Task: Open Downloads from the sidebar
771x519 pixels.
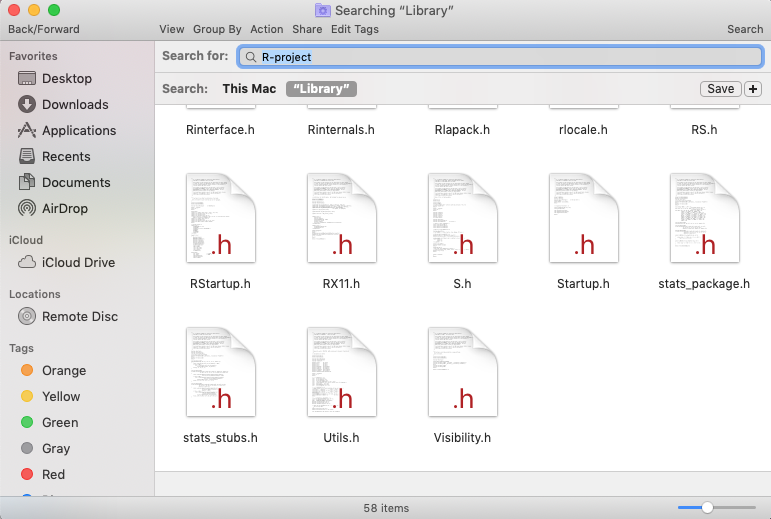Action: (74, 104)
